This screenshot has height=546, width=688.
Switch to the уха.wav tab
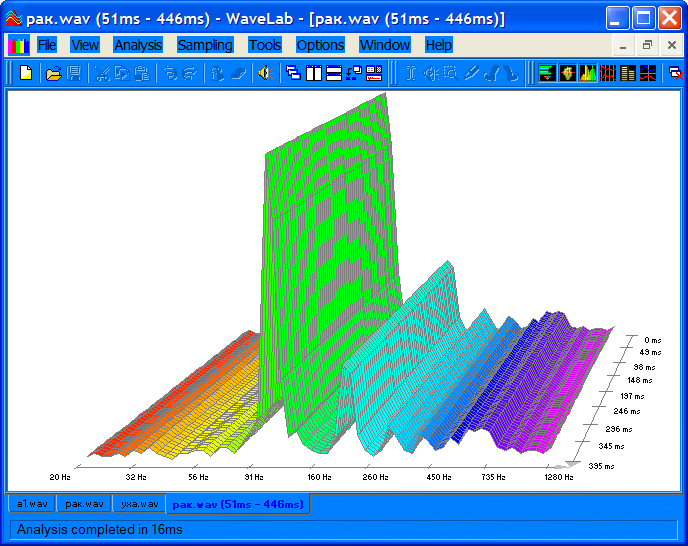tap(139, 503)
